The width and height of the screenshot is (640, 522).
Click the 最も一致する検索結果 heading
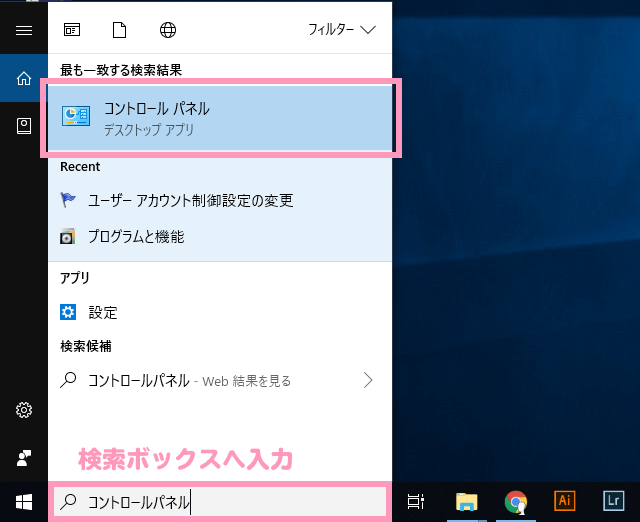121,70
